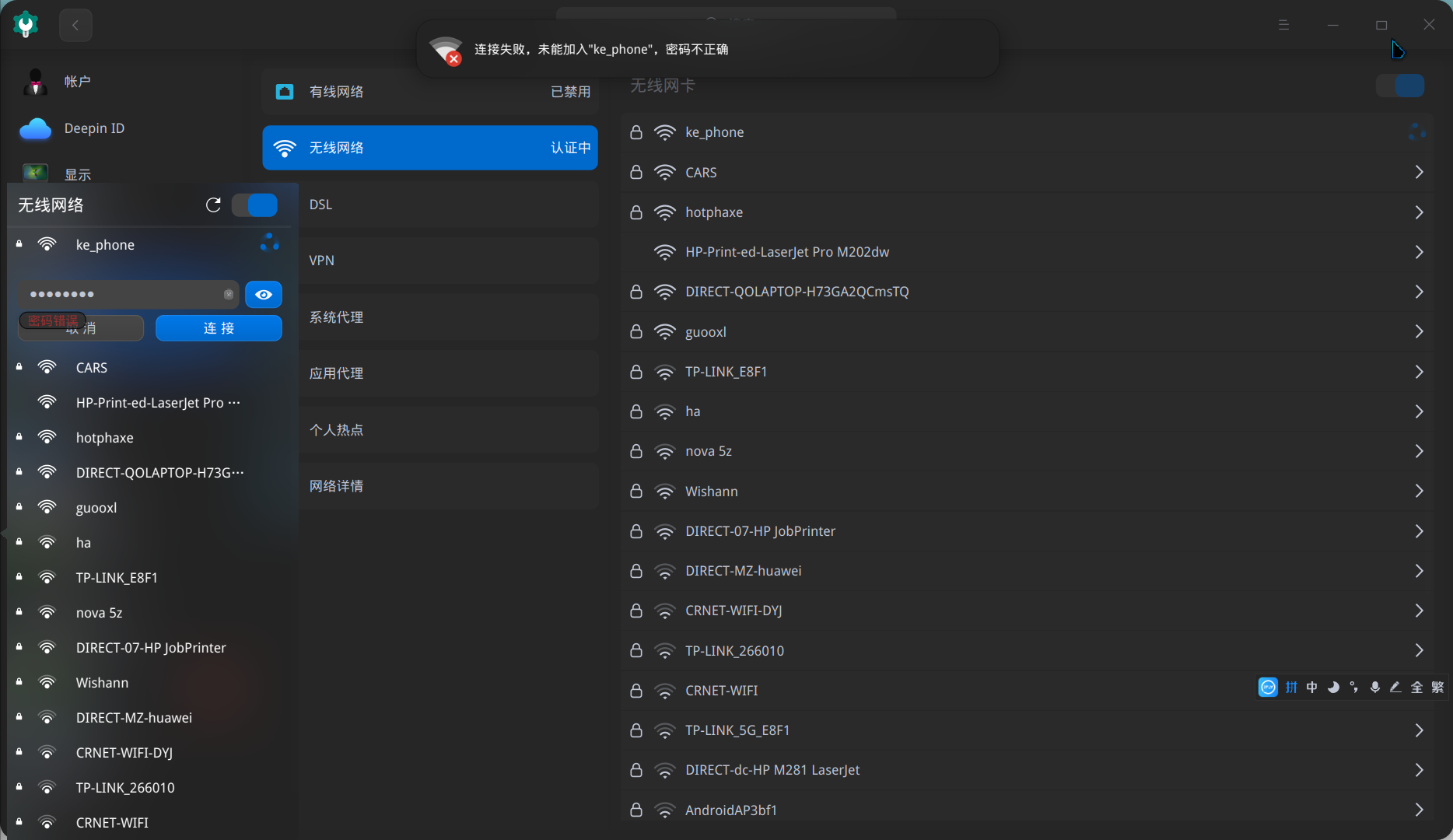
Task: Click the back arrow button
Action: (x=75, y=25)
